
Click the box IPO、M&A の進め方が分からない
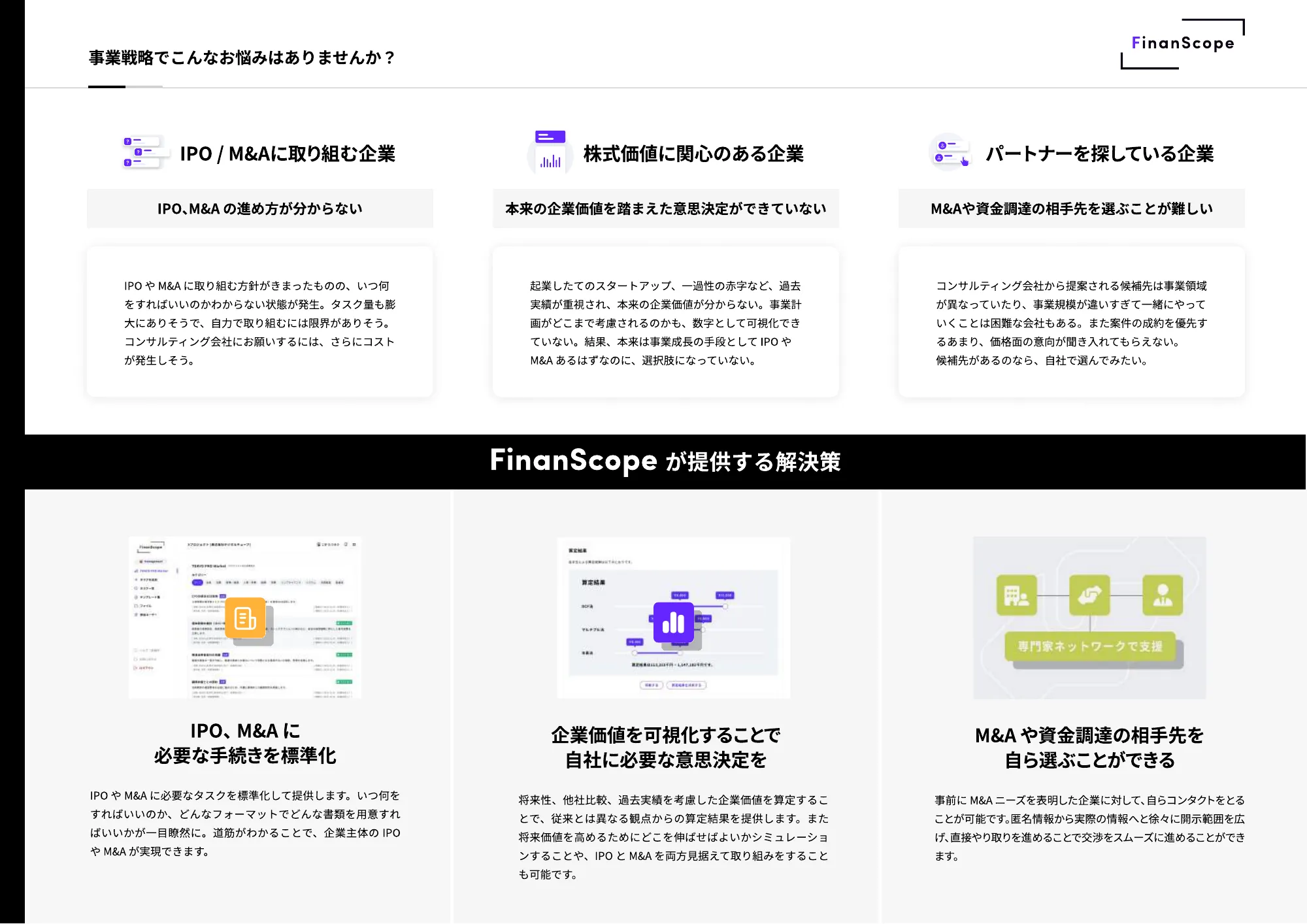260,208
